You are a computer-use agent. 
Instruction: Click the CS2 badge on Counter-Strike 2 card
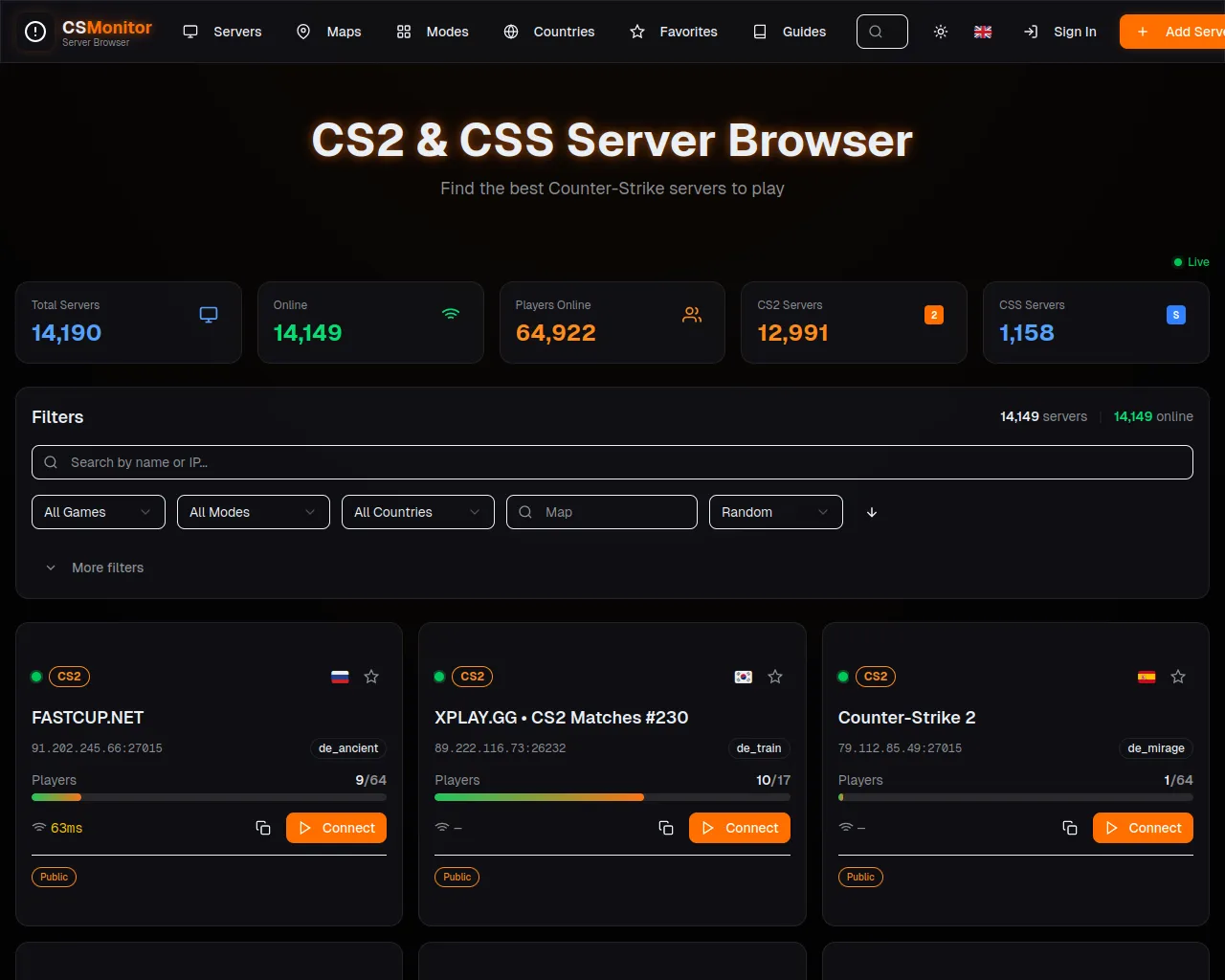pyautogui.click(x=876, y=677)
